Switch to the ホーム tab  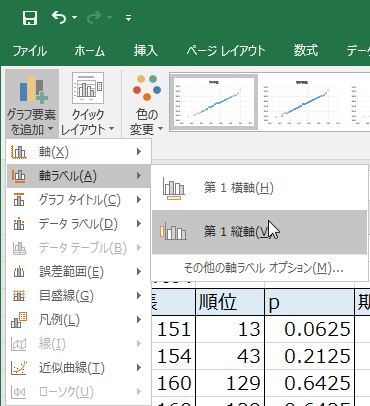click(x=89, y=51)
